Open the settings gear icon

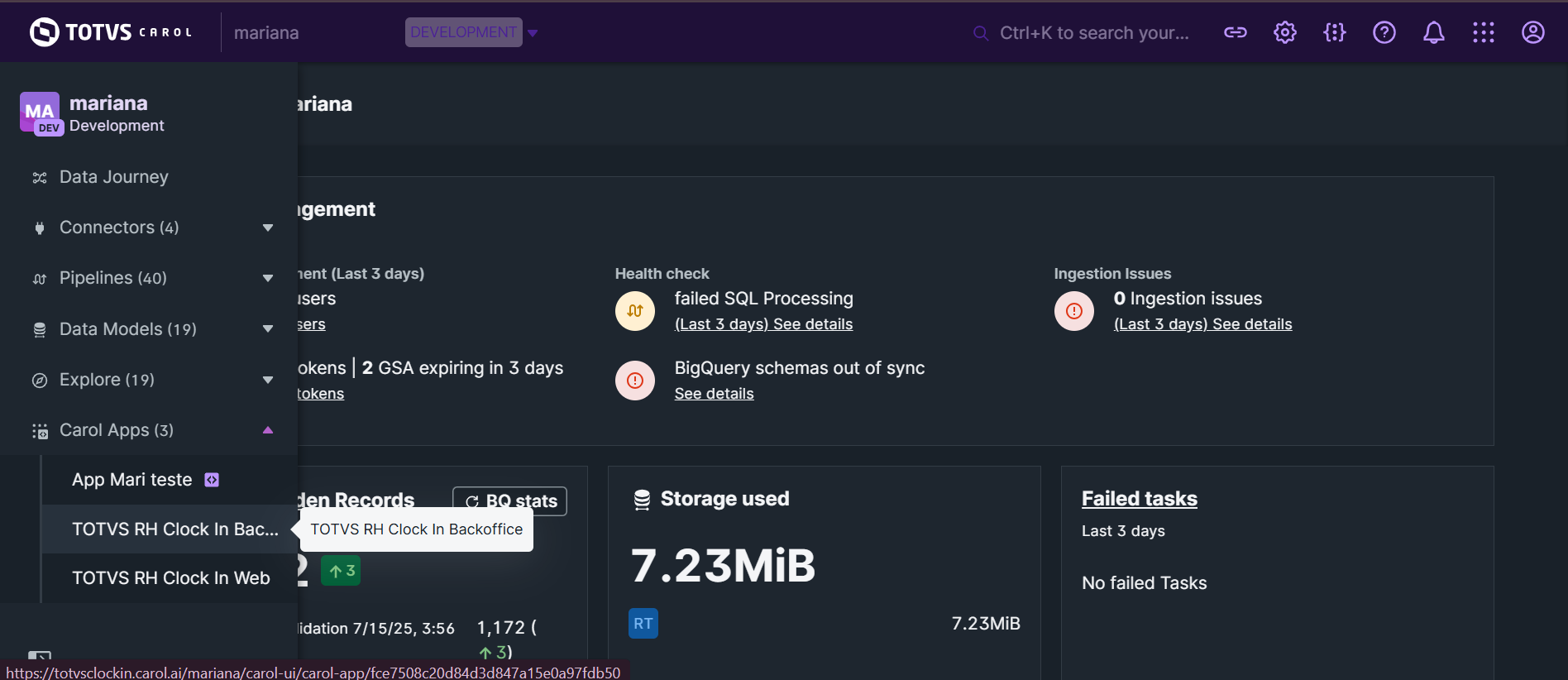click(1284, 32)
